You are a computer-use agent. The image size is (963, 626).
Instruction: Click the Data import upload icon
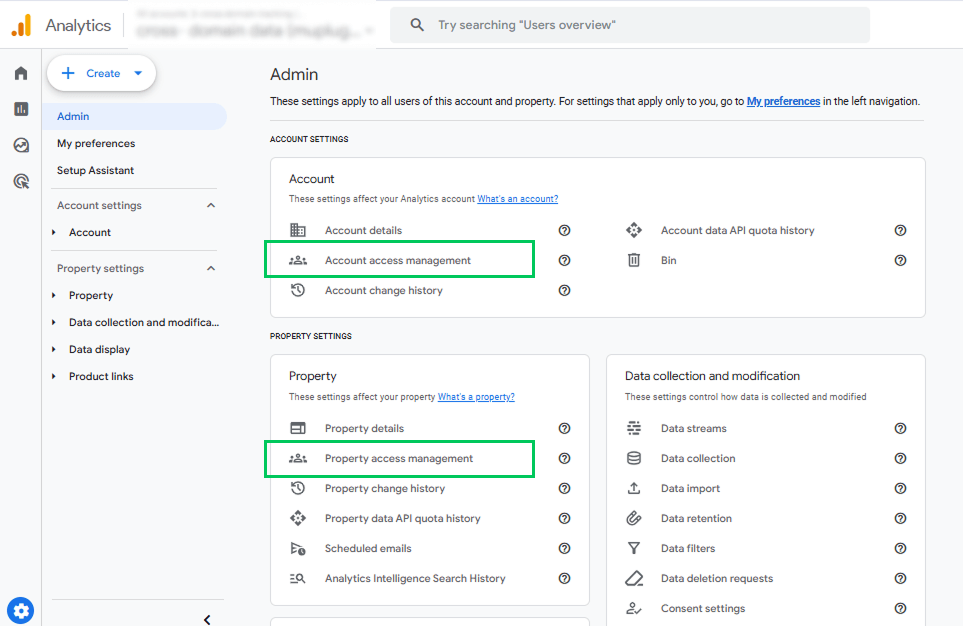point(634,488)
